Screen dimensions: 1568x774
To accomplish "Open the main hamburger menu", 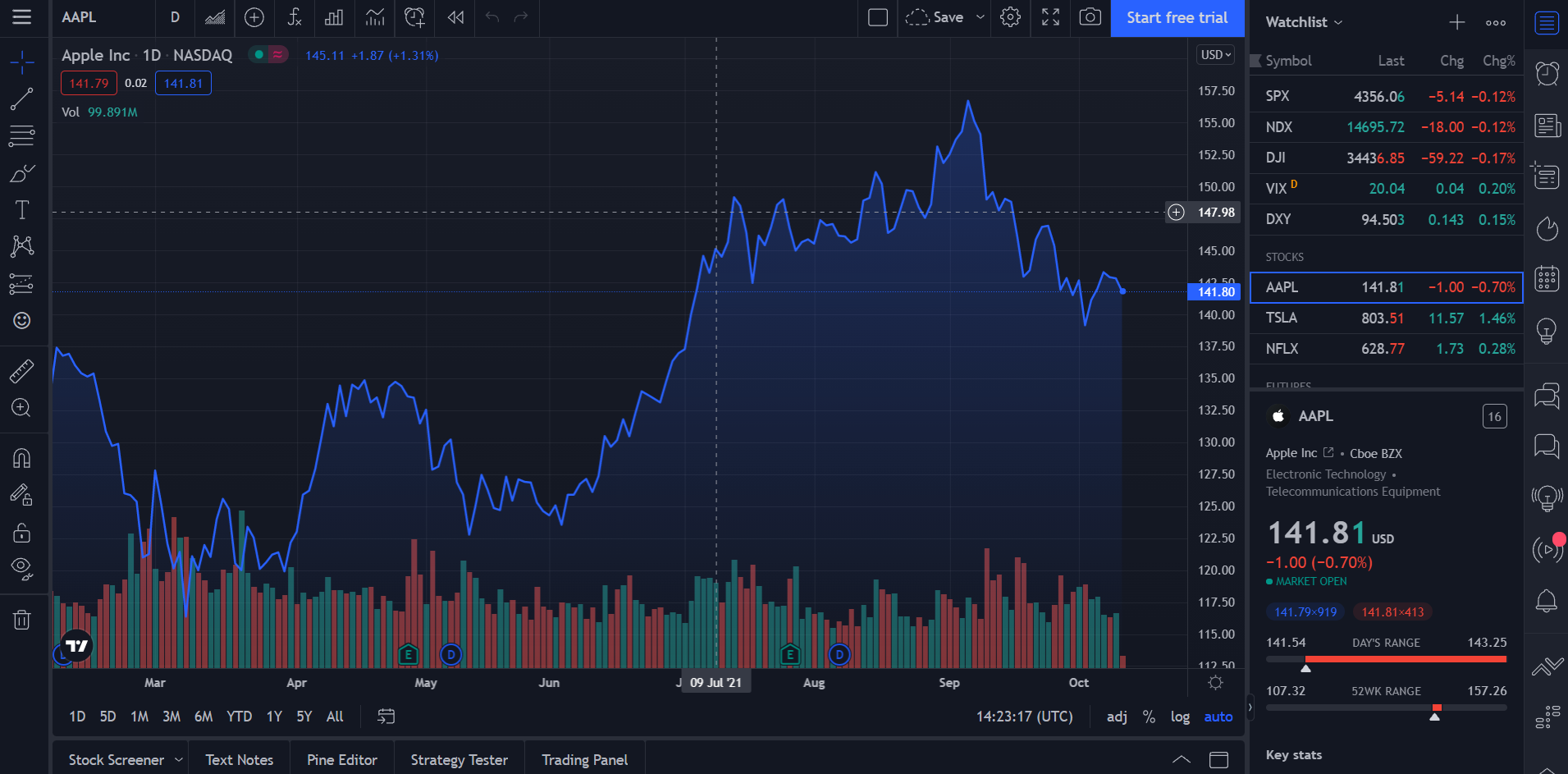I will click(x=22, y=17).
